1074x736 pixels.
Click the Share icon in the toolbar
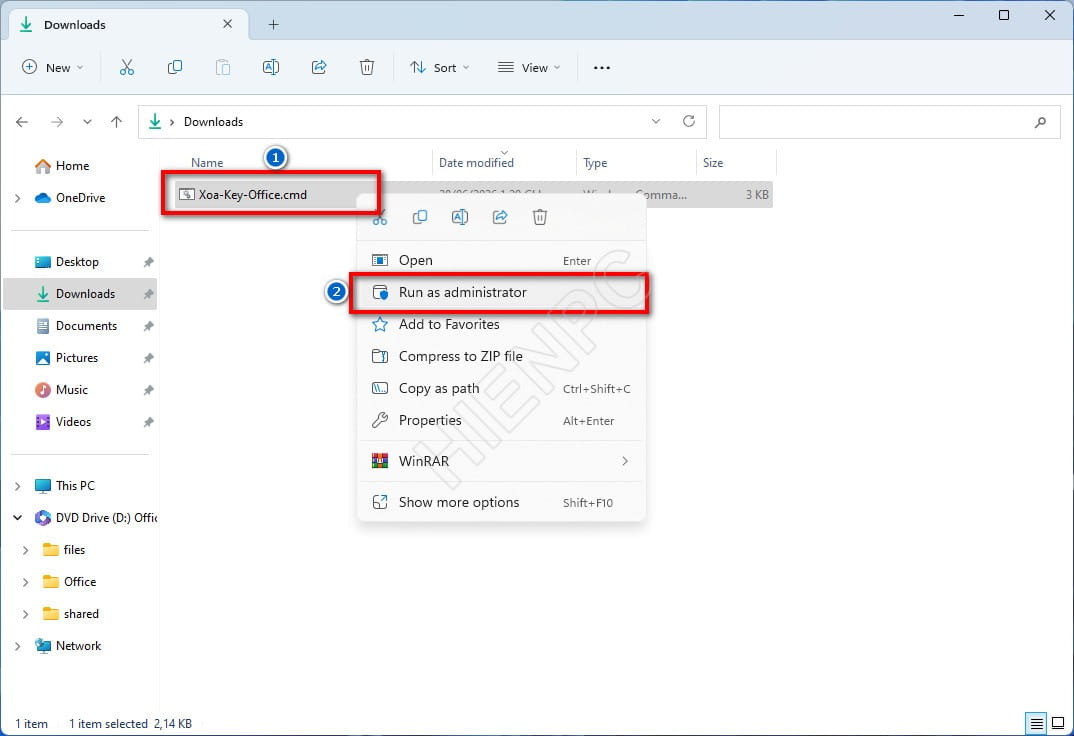click(x=319, y=67)
